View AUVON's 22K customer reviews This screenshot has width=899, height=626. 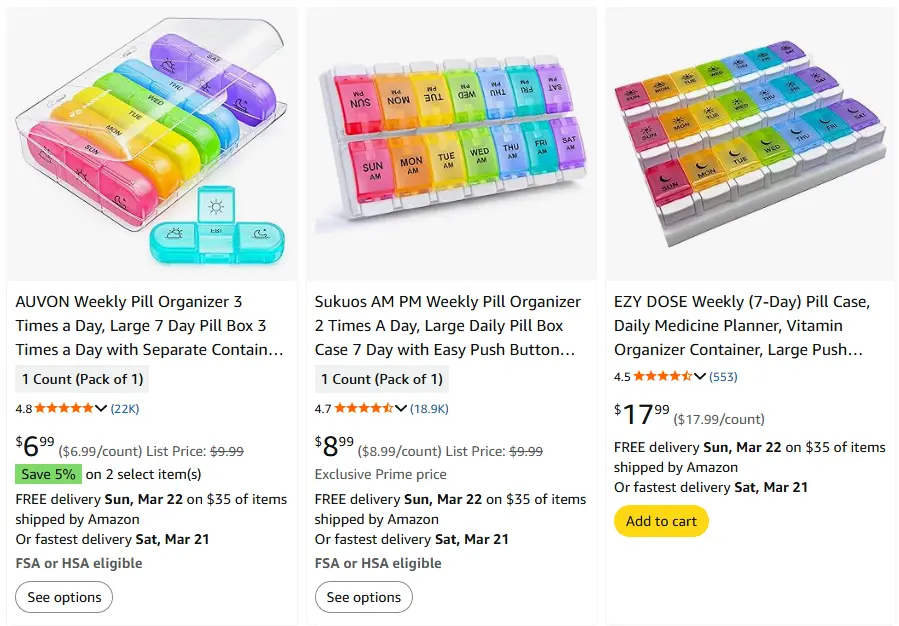pyautogui.click(x=125, y=408)
